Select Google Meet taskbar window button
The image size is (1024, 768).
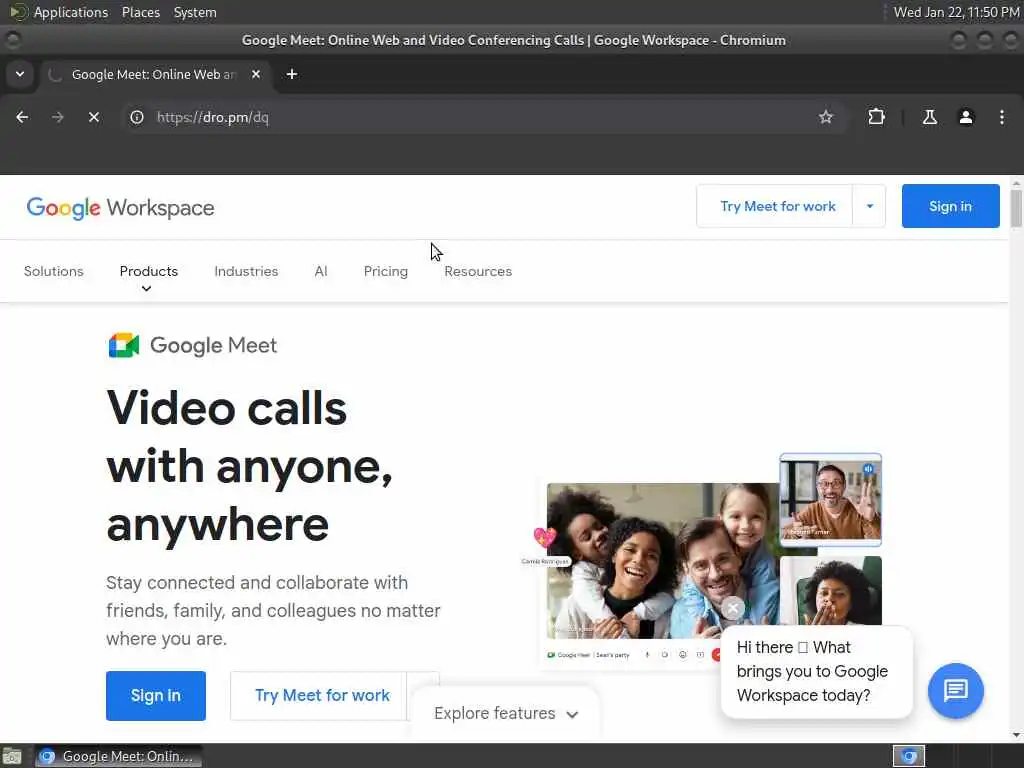(118, 756)
